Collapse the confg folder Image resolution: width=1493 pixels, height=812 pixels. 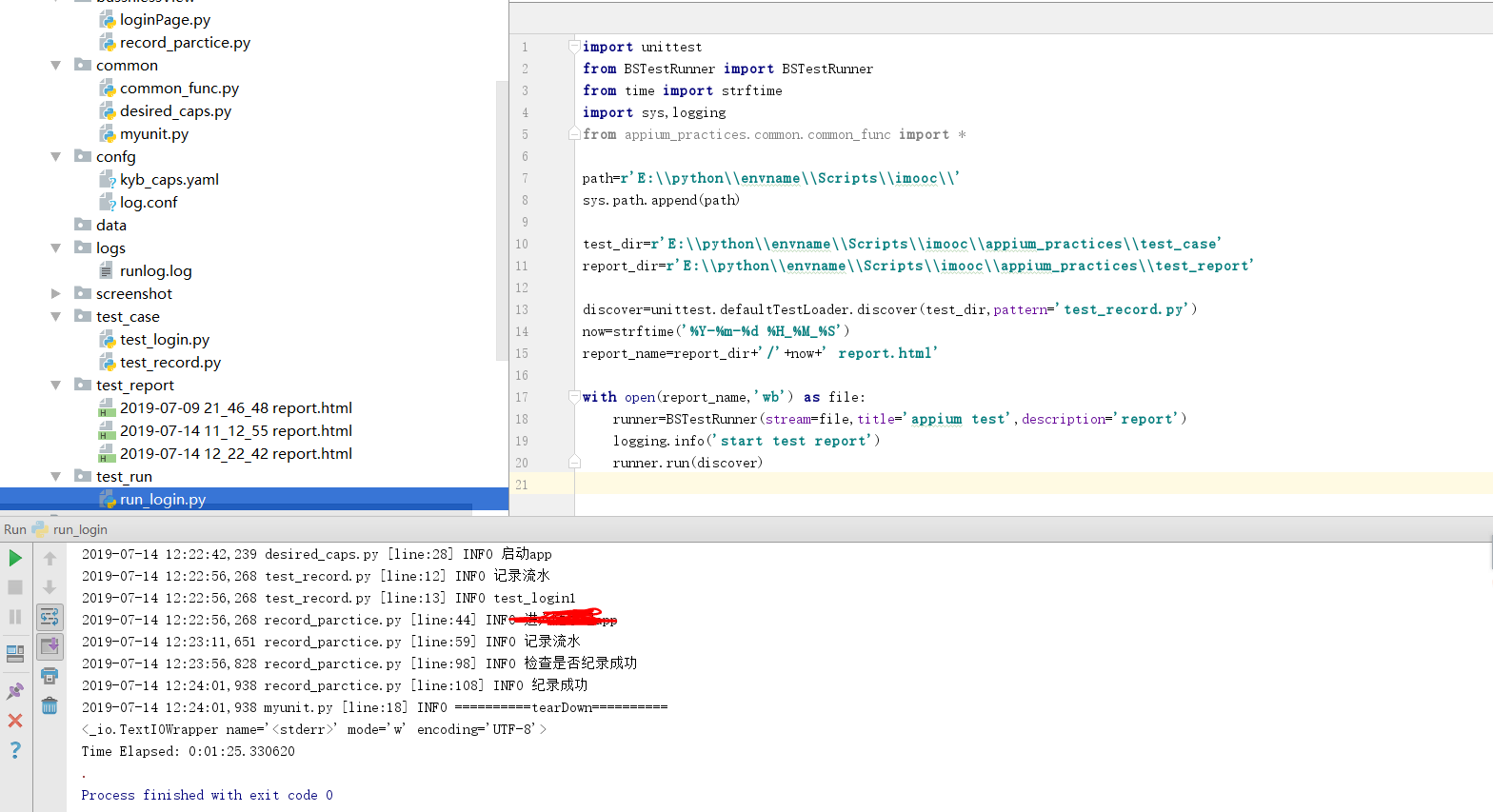point(55,157)
